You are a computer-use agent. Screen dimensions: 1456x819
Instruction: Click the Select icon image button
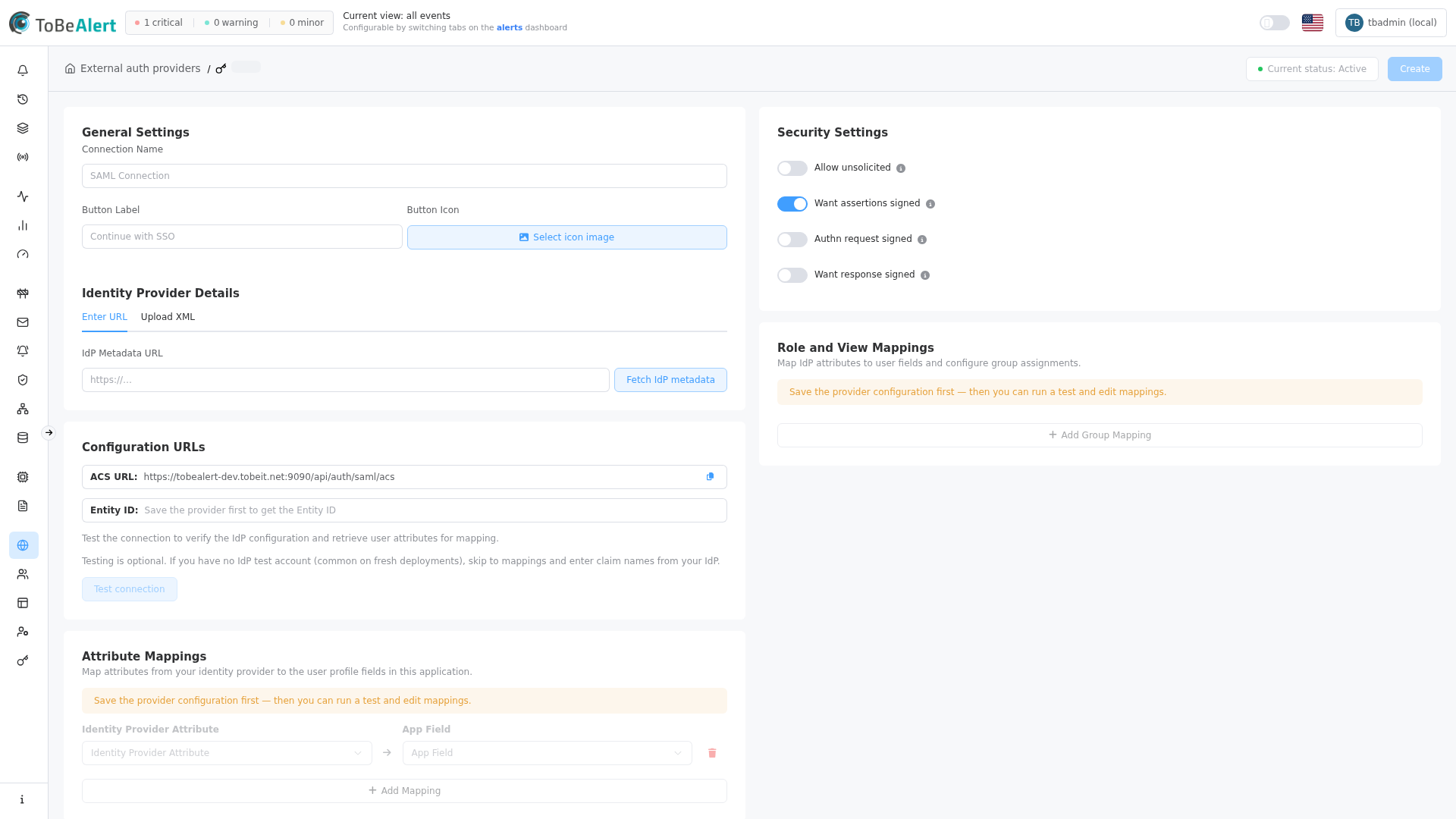click(x=567, y=237)
